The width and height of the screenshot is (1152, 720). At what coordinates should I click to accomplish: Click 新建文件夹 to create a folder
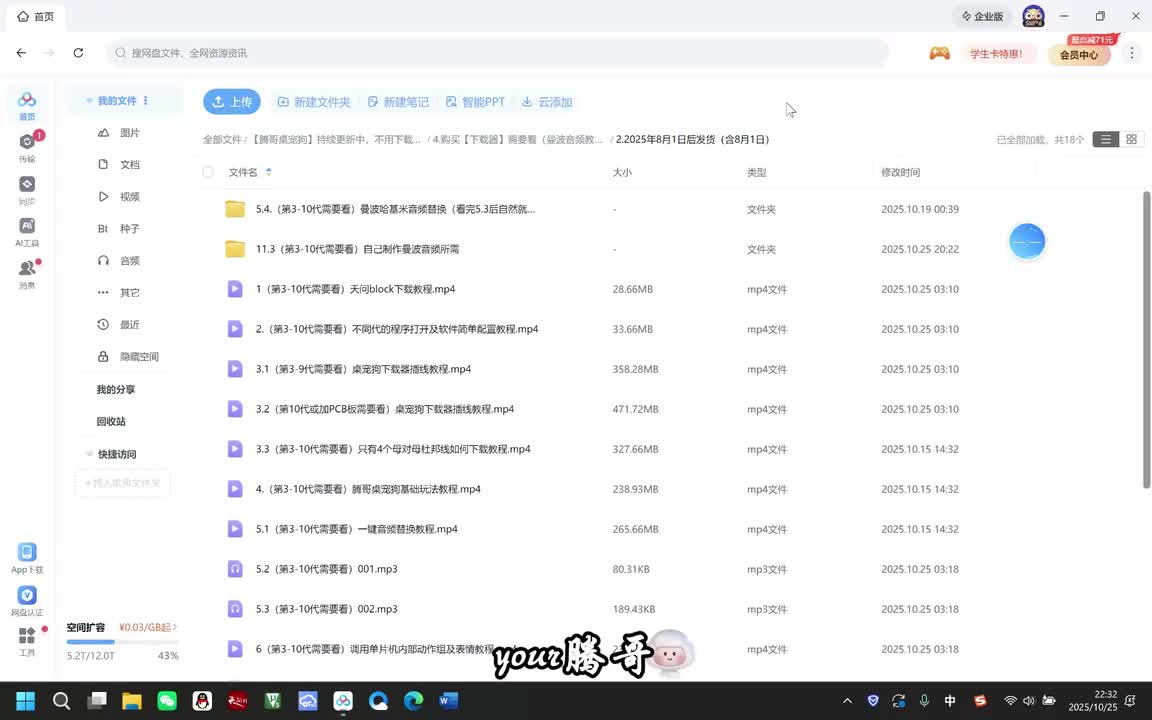tap(314, 102)
